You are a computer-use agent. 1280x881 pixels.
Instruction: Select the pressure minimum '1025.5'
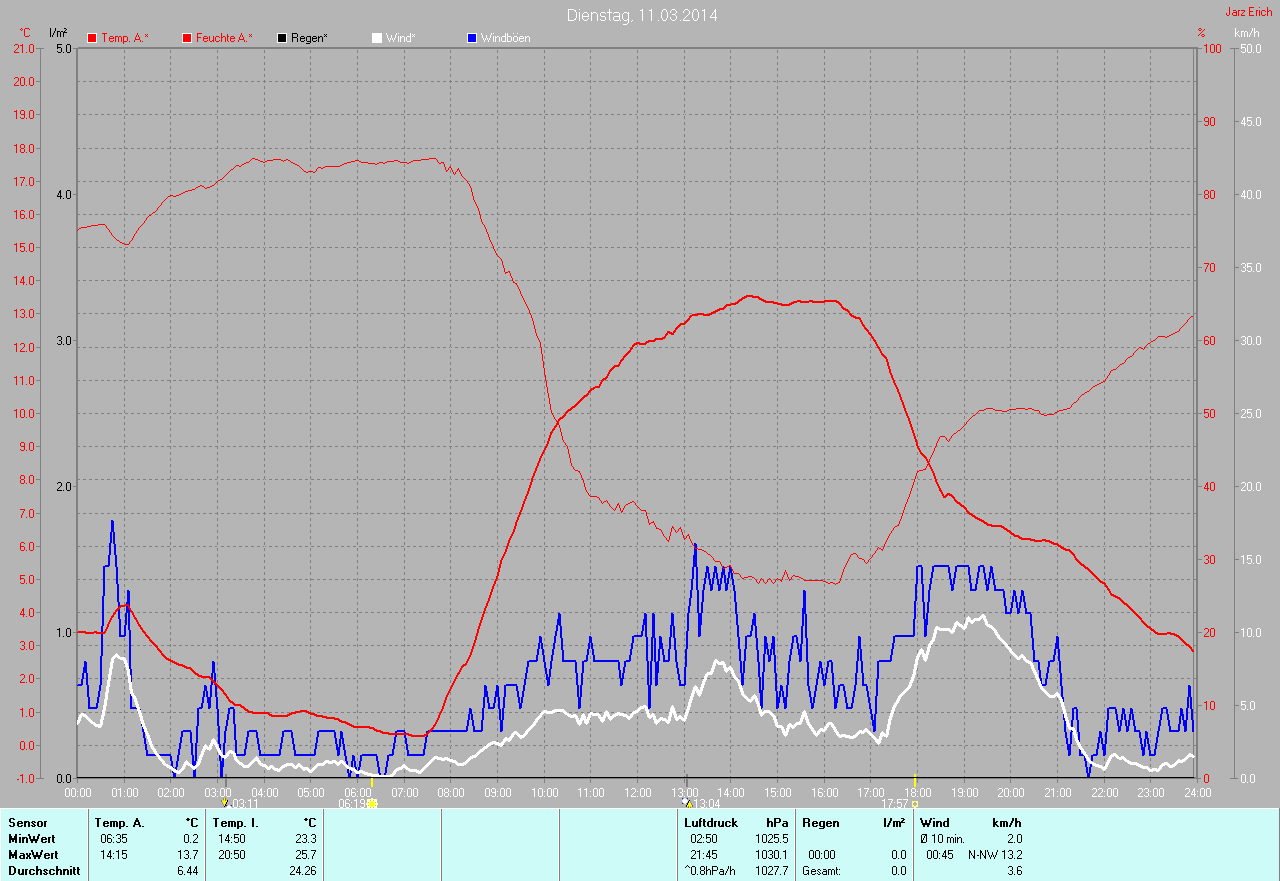pyautogui.click(x=771, y=839)
